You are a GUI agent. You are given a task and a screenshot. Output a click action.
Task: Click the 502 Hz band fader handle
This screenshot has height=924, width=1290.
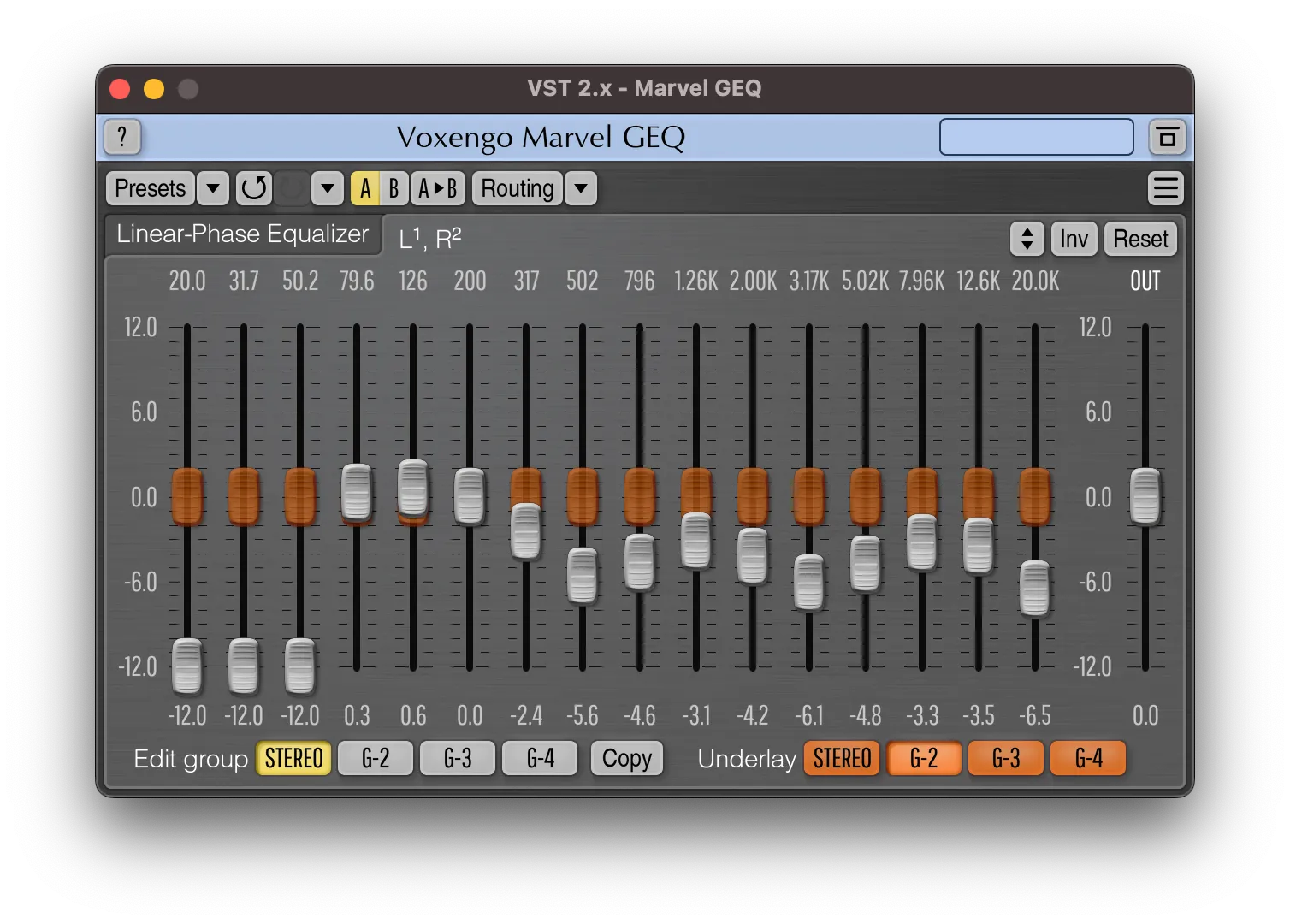coord(583,576)
